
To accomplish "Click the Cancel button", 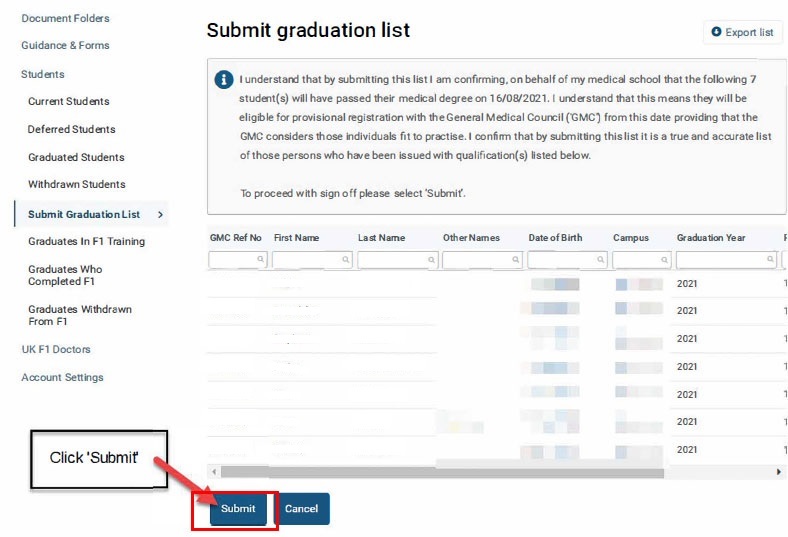I will pyautogui.click(x=302, y=509).
